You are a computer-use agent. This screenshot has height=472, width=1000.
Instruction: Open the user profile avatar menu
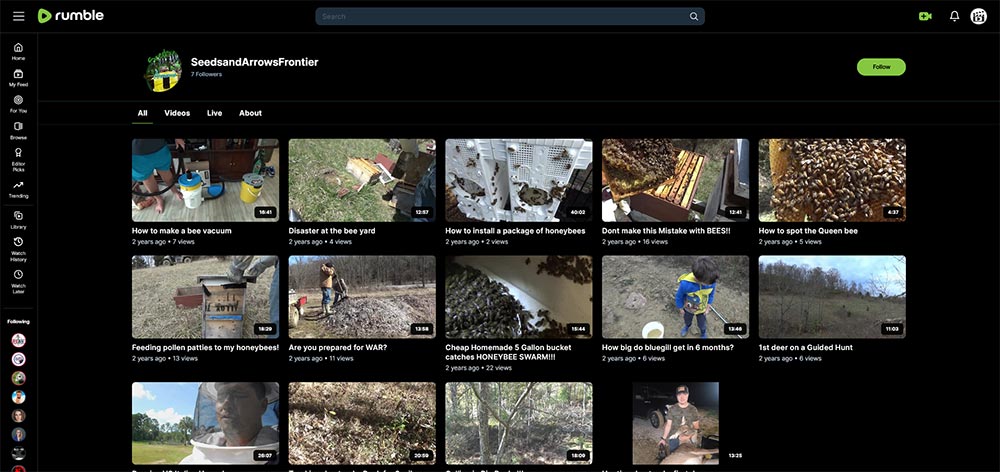point(978,17)
